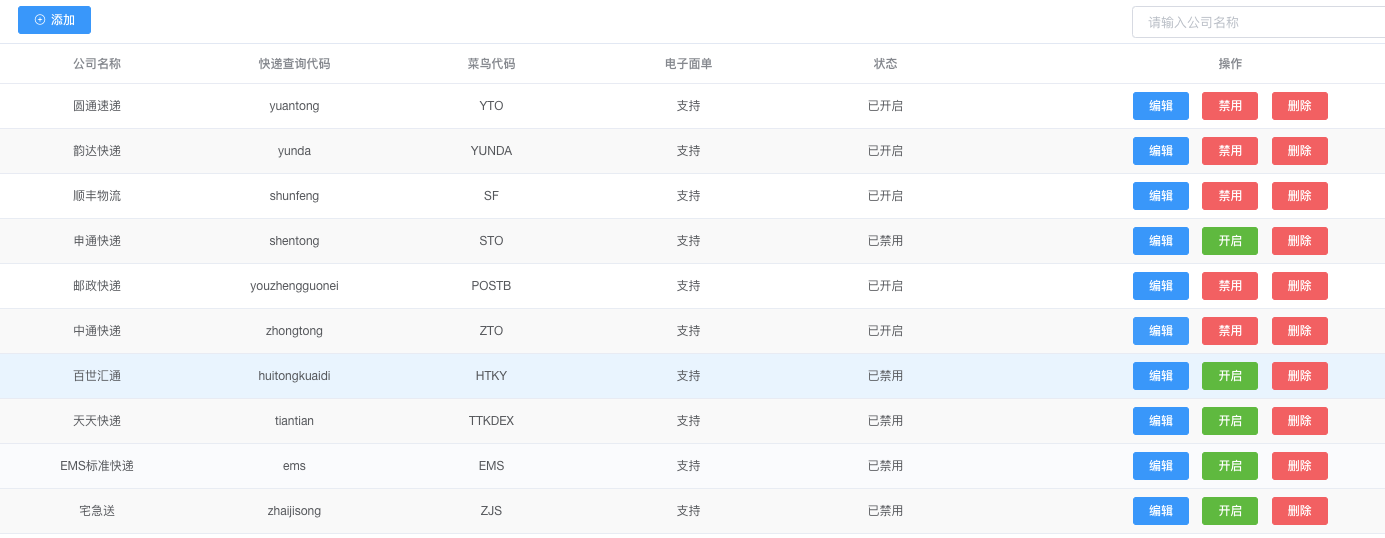This screenshot has height=538, width=1385.
Task: Disable the 圆通速递 courier
Action: coord(1229,106)
